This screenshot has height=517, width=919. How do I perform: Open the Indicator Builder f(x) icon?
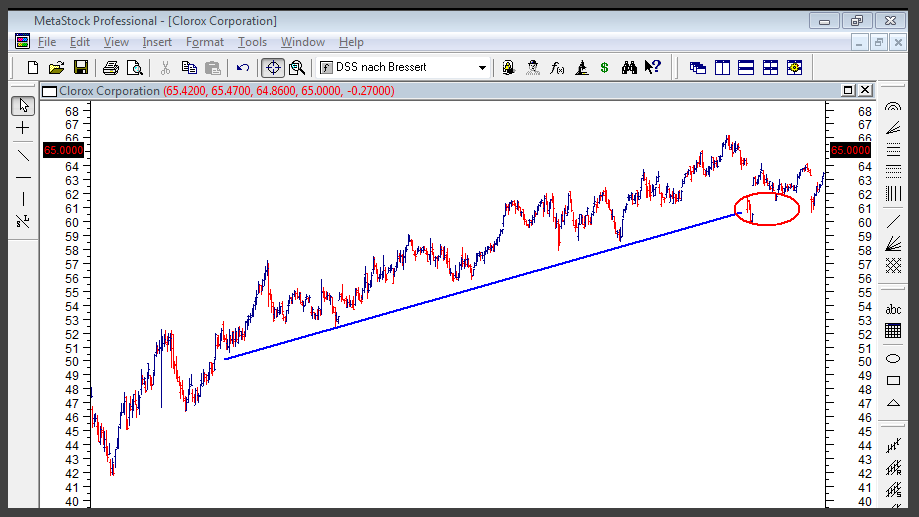[557, 67]
